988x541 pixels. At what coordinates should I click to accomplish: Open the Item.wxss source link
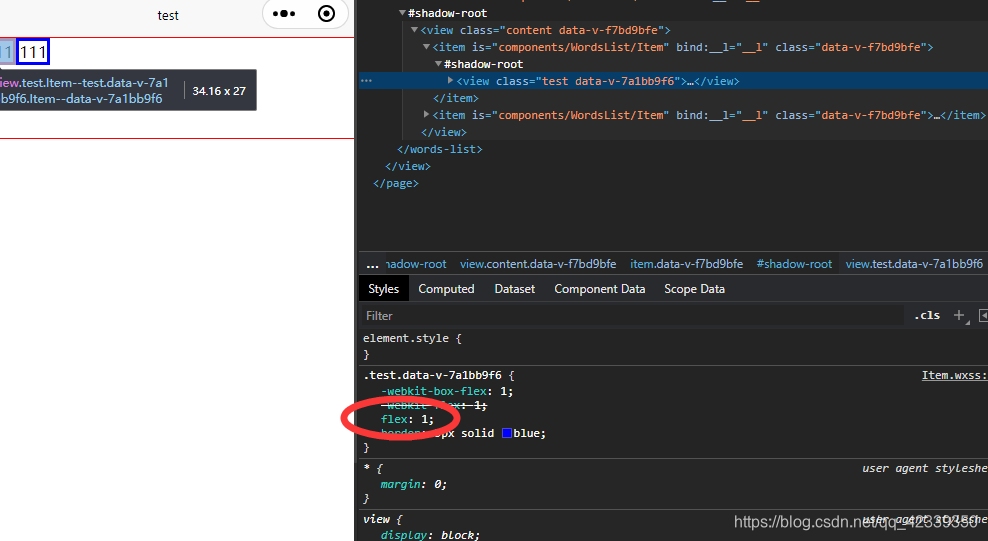pos(954,375)
